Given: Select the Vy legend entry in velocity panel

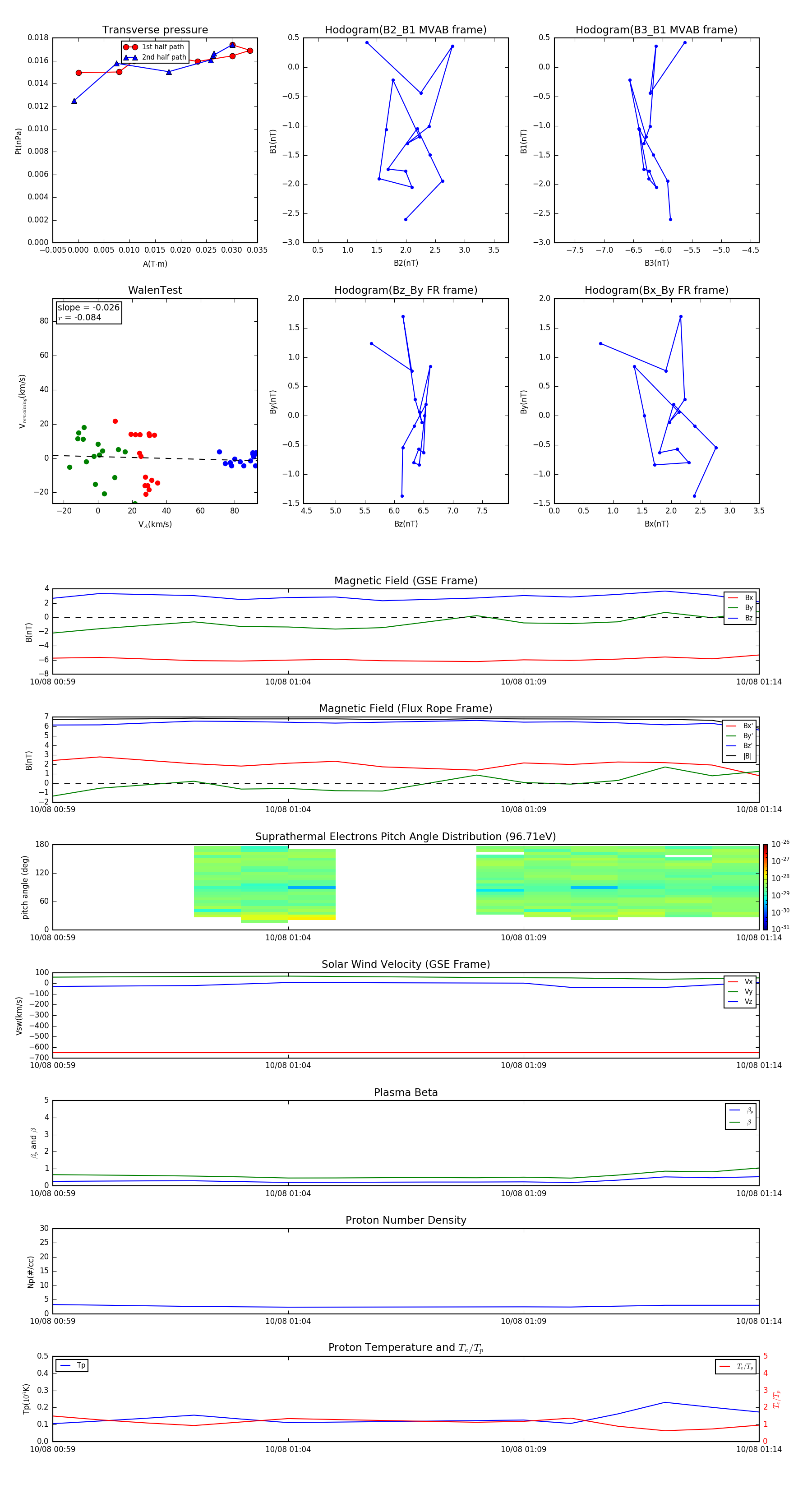Looking at the screenshot, I should tap(740, 992).
